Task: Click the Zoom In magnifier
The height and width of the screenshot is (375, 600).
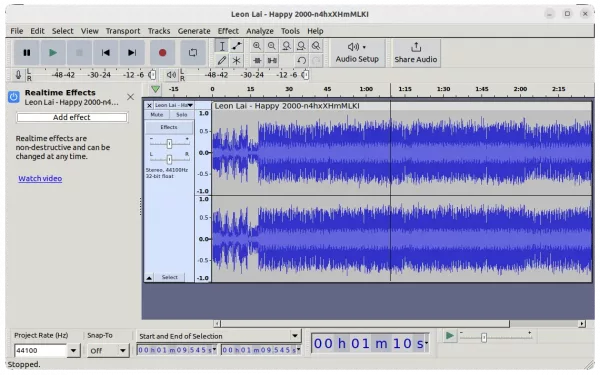Action: (257, 46)
